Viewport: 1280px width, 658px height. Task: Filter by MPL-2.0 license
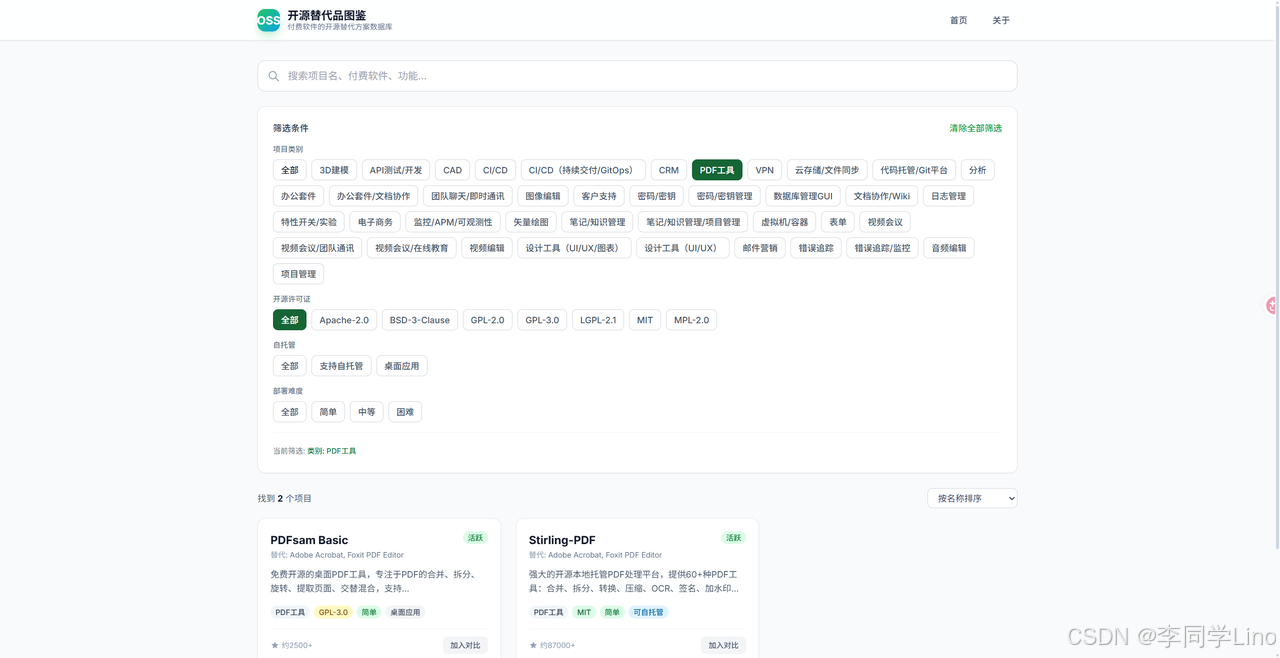691,320
